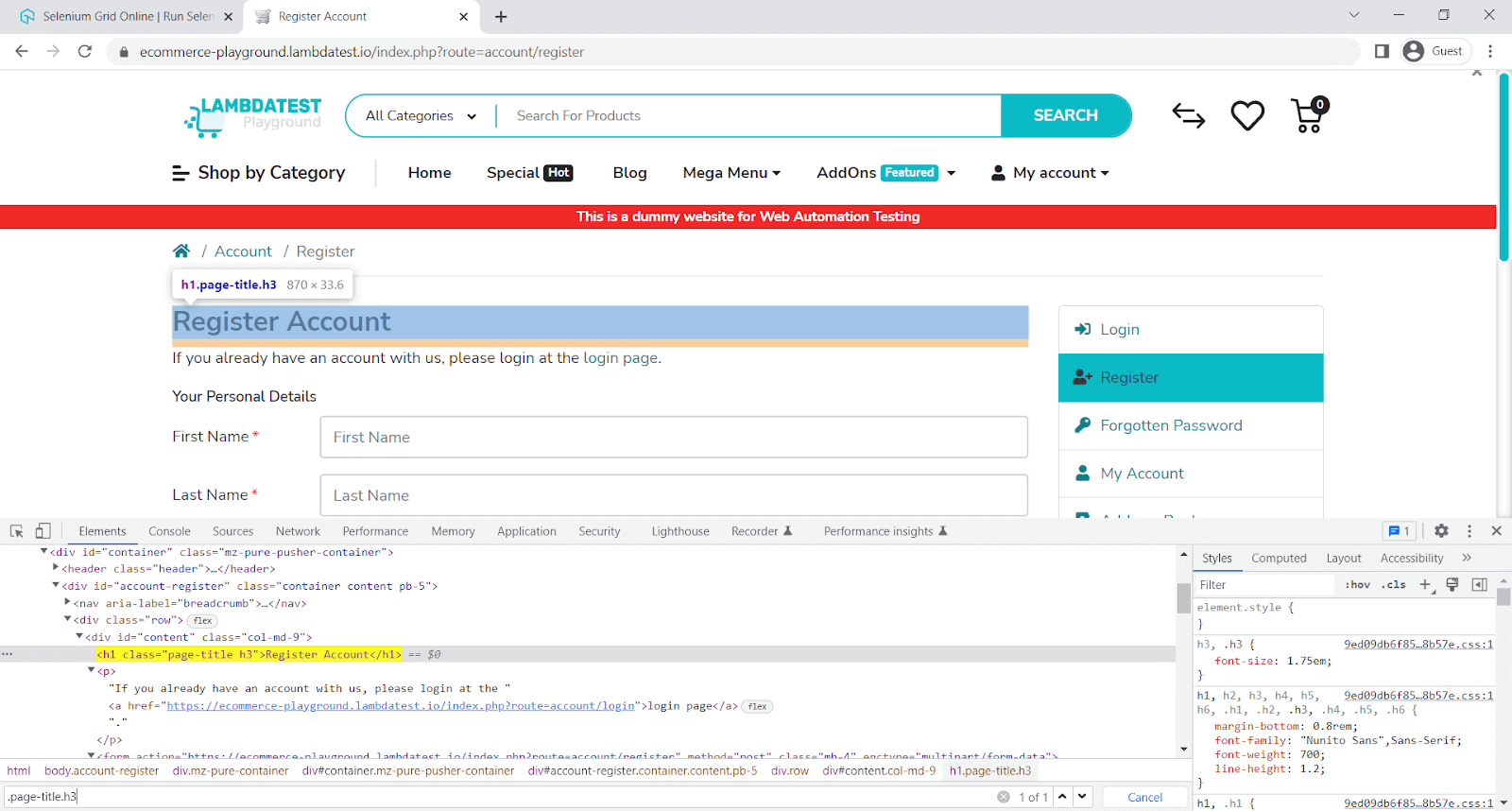This screenshot has width=1512, height=811.
Task: Go to previous search result arrow
Action: click(x=1063, y=797)
